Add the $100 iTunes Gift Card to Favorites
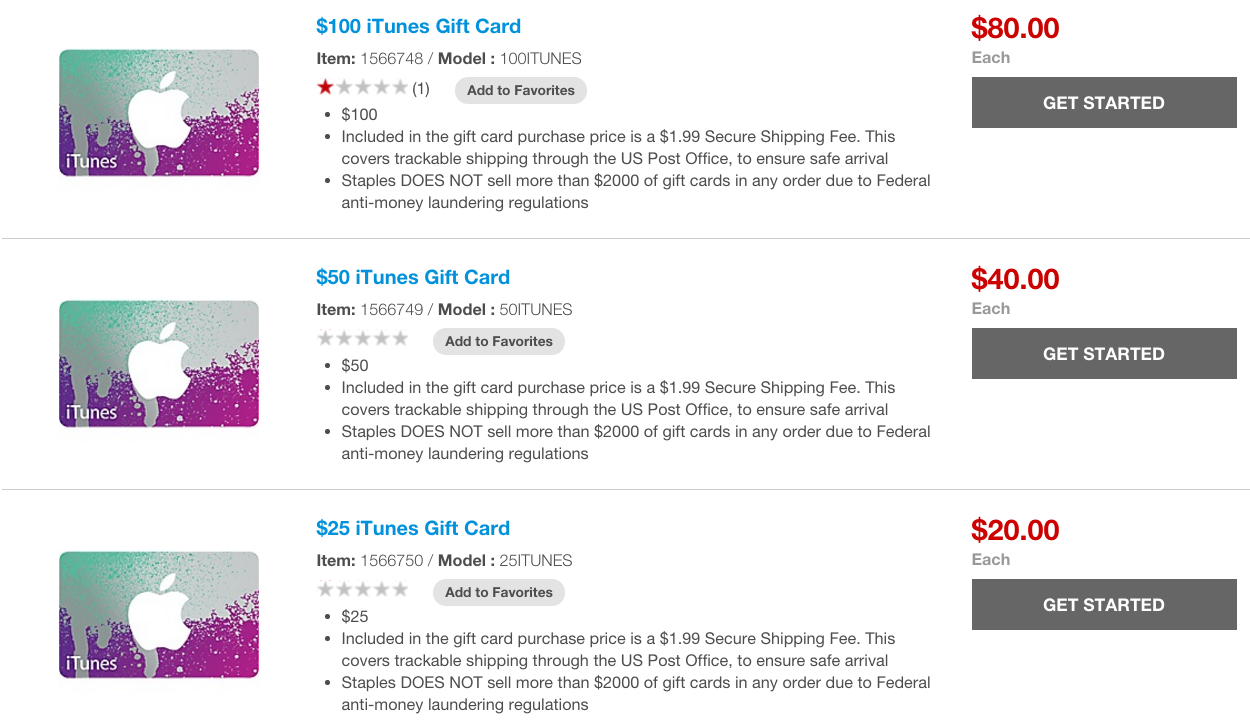 520,90
